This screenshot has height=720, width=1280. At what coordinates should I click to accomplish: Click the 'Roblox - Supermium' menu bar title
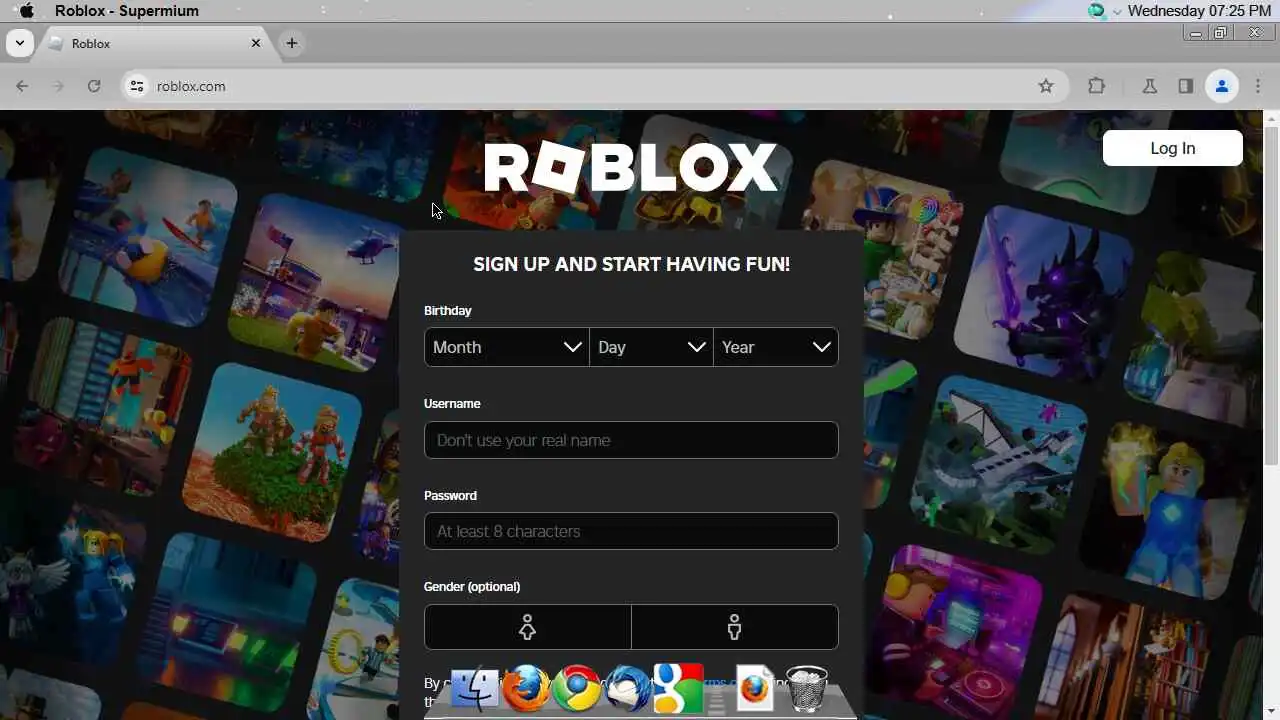pyautogui.click(x=127, y=11)
